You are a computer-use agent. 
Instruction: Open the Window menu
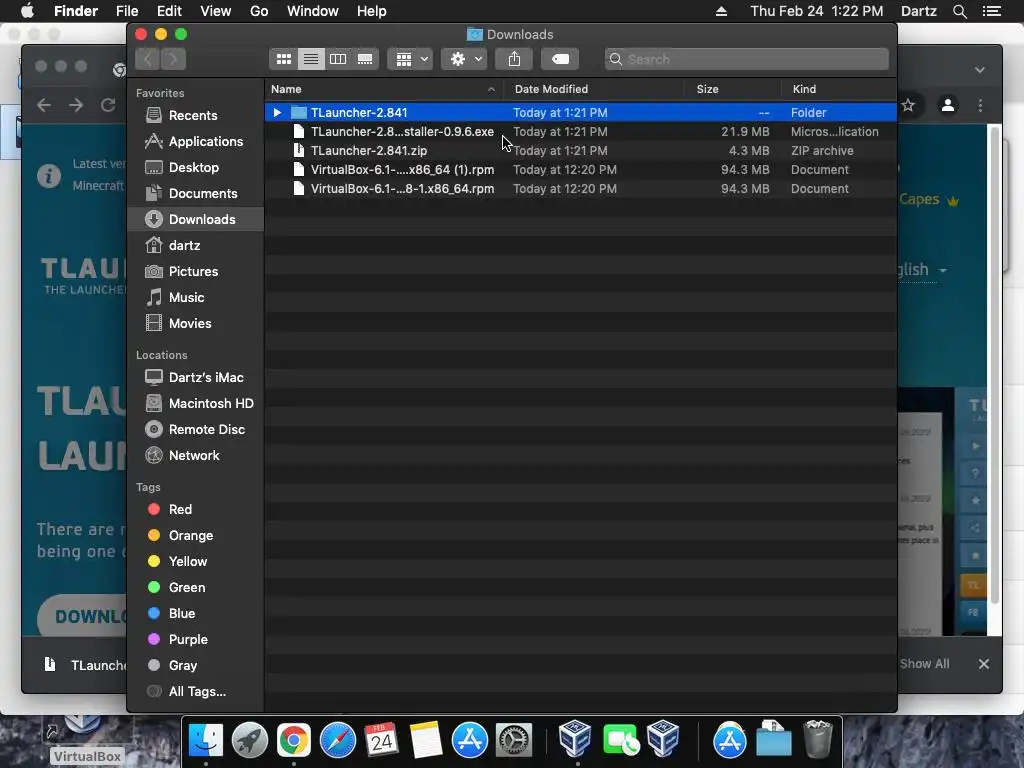click(313, 11)
